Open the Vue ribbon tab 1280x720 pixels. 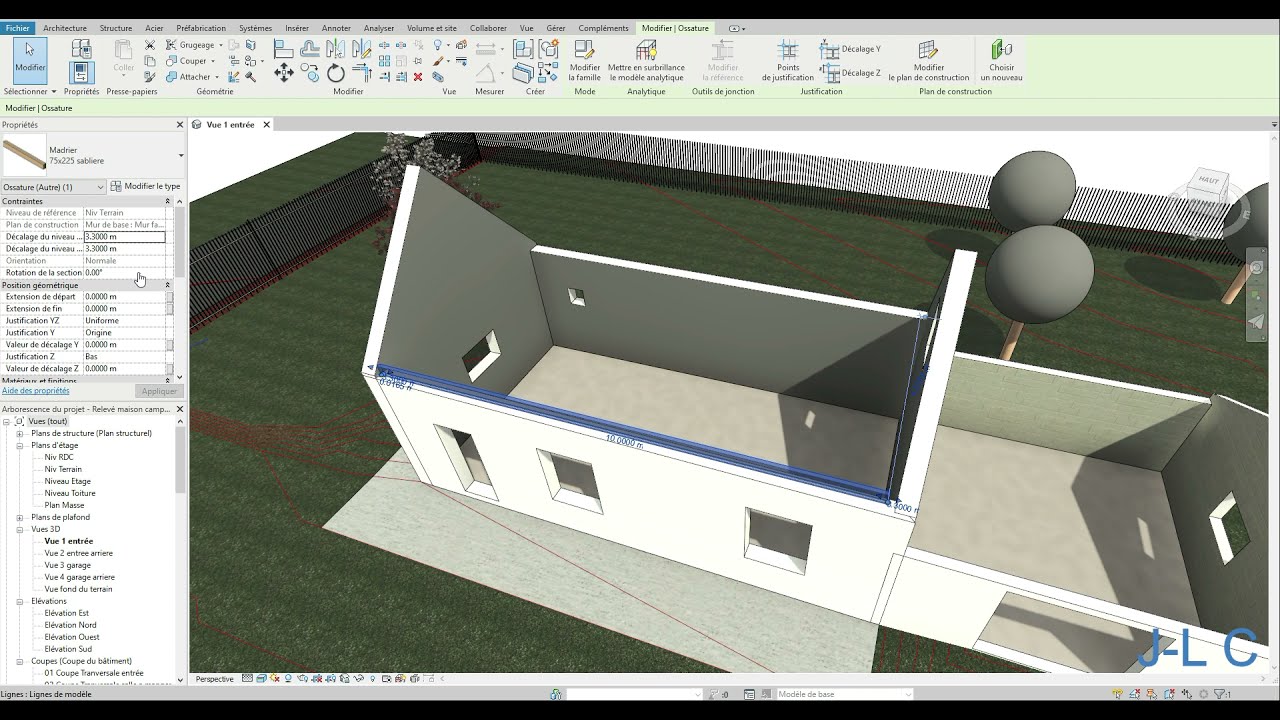point(527,28)
